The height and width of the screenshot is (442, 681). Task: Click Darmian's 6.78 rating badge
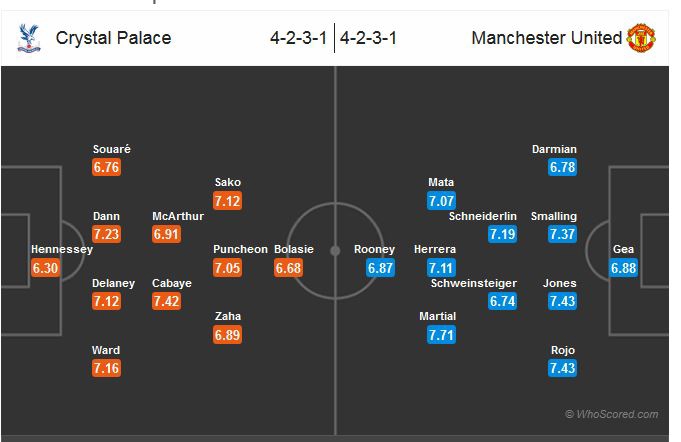(563, 167)
